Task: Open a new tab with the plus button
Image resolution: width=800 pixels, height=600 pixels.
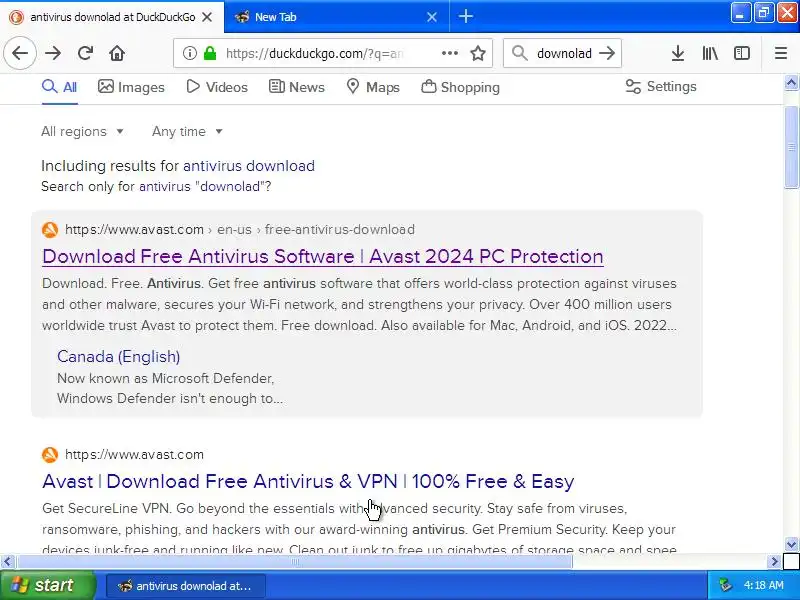Action: point(465,16)
